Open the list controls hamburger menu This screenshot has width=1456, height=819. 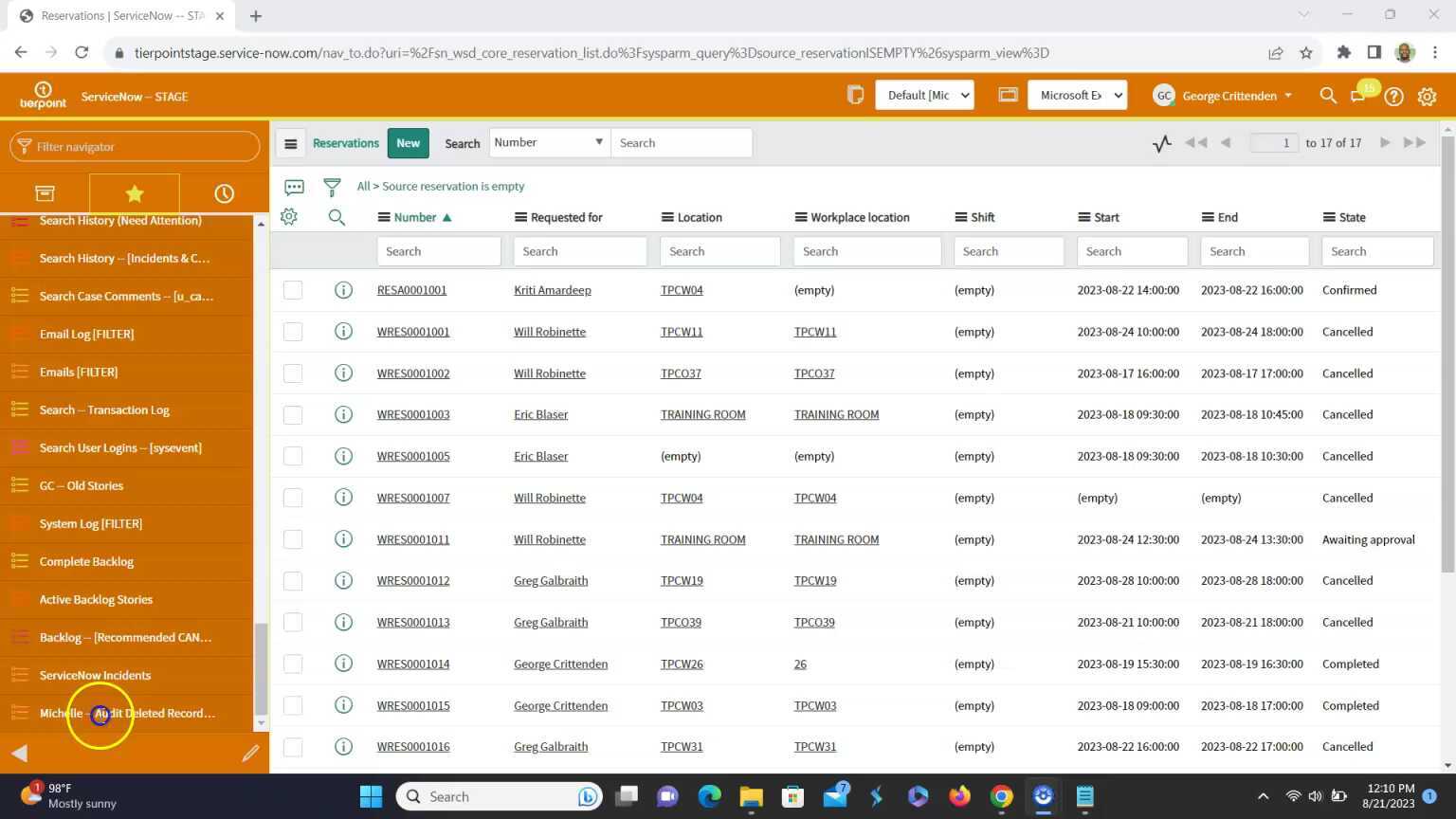(291, 143)
